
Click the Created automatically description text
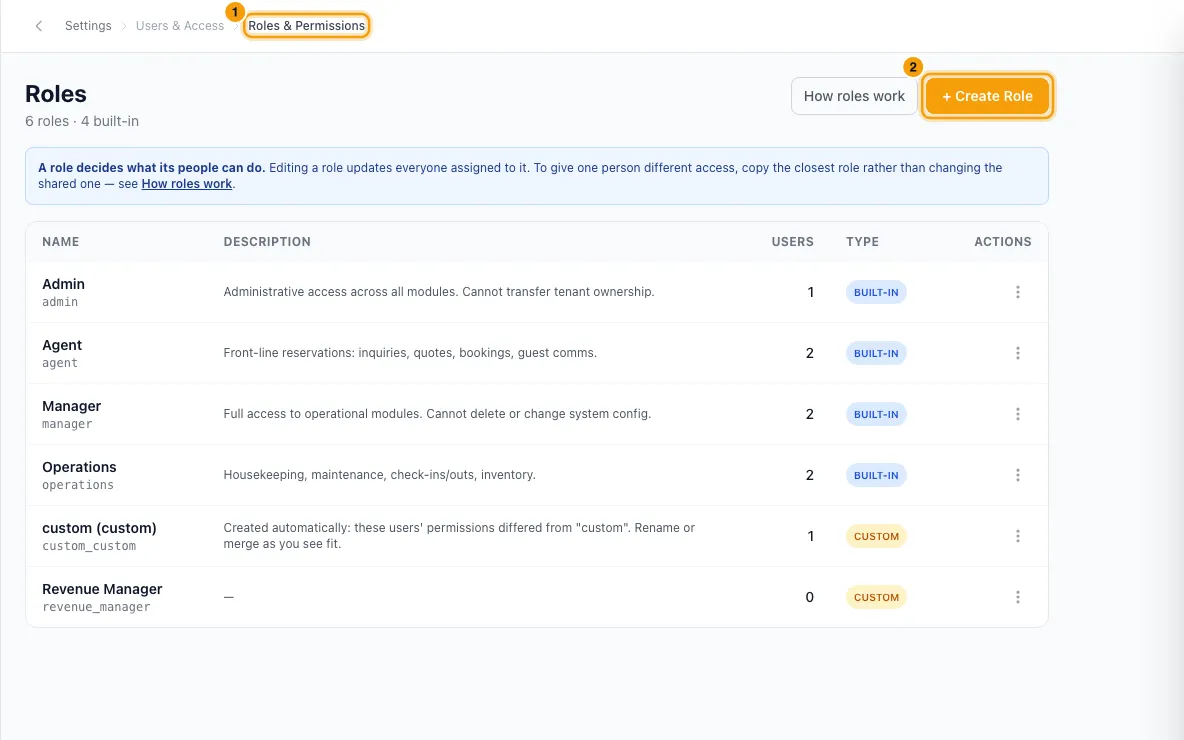459,535
